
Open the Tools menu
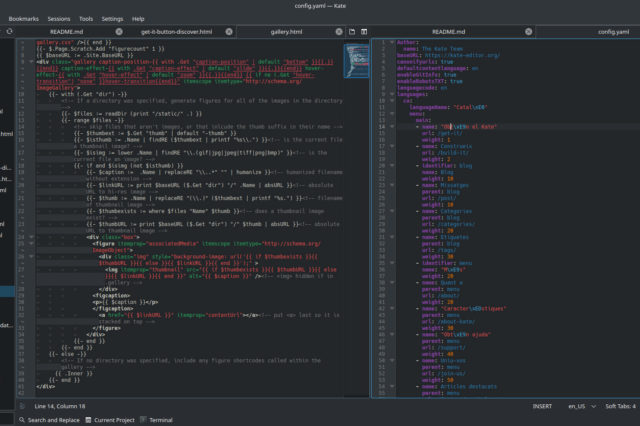[86, 18]
